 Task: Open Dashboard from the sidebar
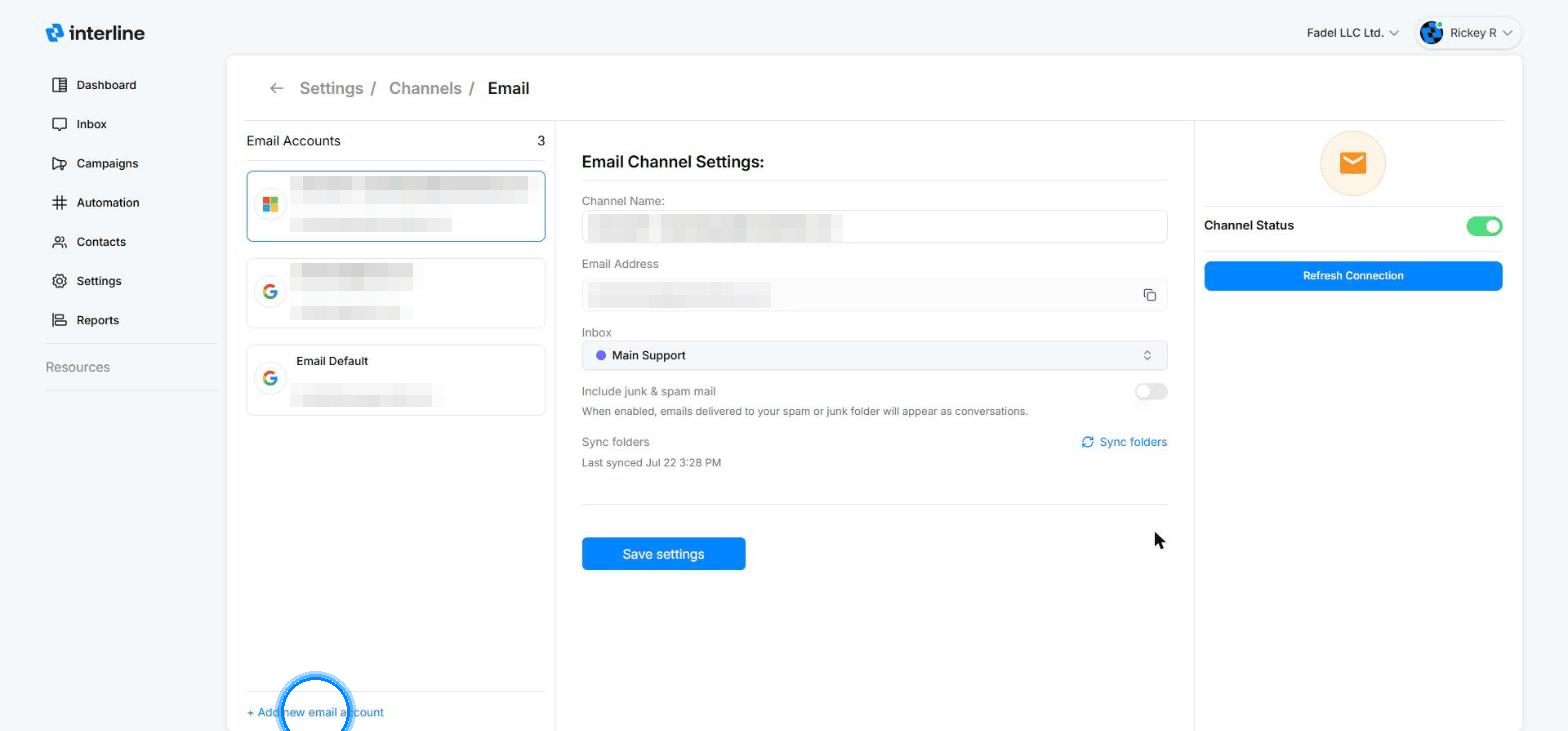click(x=106, y=85)
